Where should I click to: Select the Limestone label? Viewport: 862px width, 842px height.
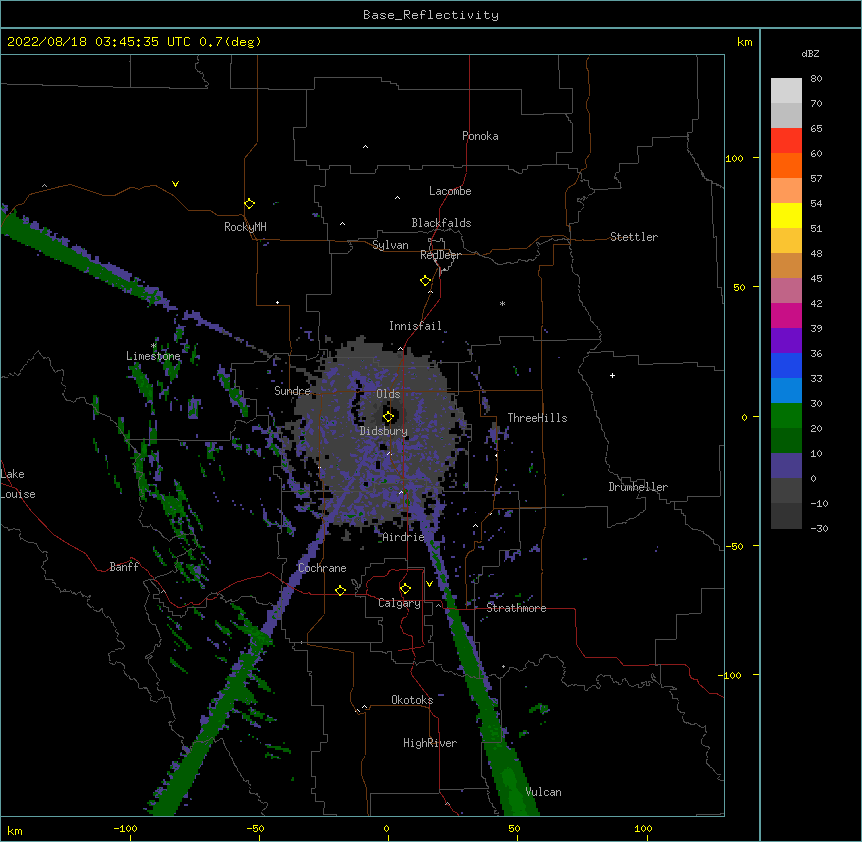coord(153,356)
